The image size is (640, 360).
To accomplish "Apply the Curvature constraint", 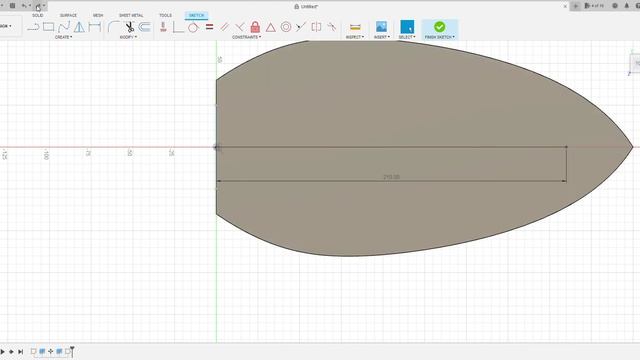I will click(x=331, y=27).
